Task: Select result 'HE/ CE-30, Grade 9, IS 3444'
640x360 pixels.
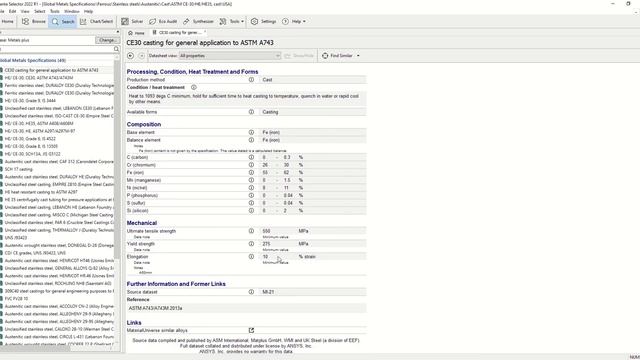Action: coord(30,100)
